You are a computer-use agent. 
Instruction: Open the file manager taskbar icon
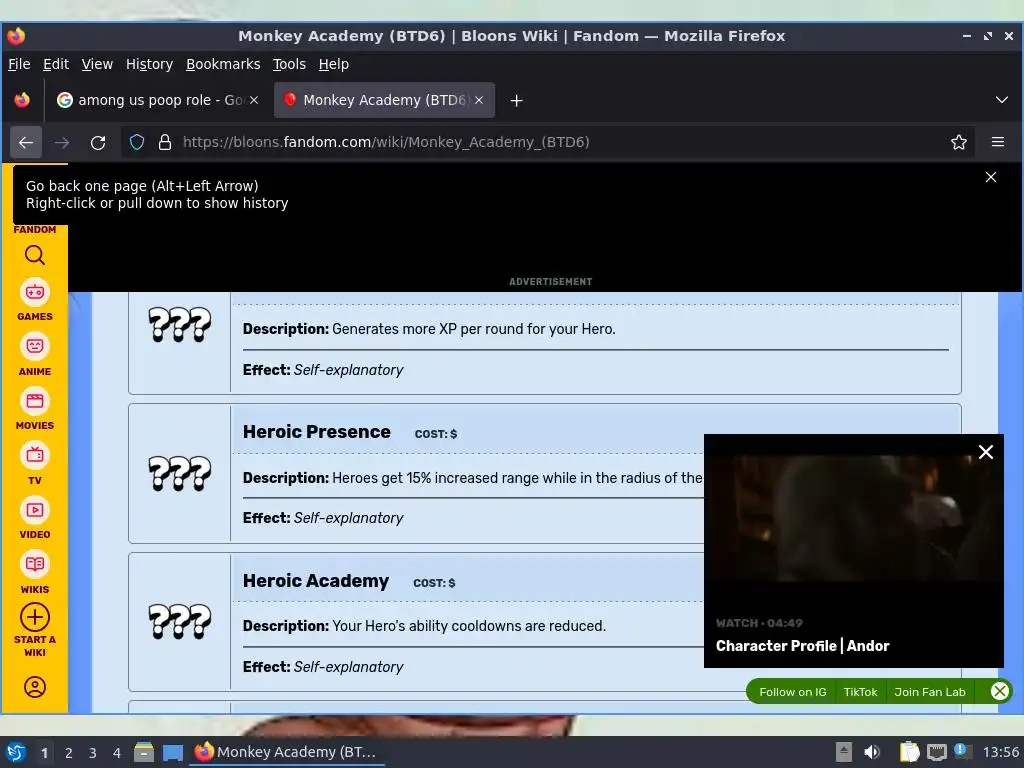point(144,752)
